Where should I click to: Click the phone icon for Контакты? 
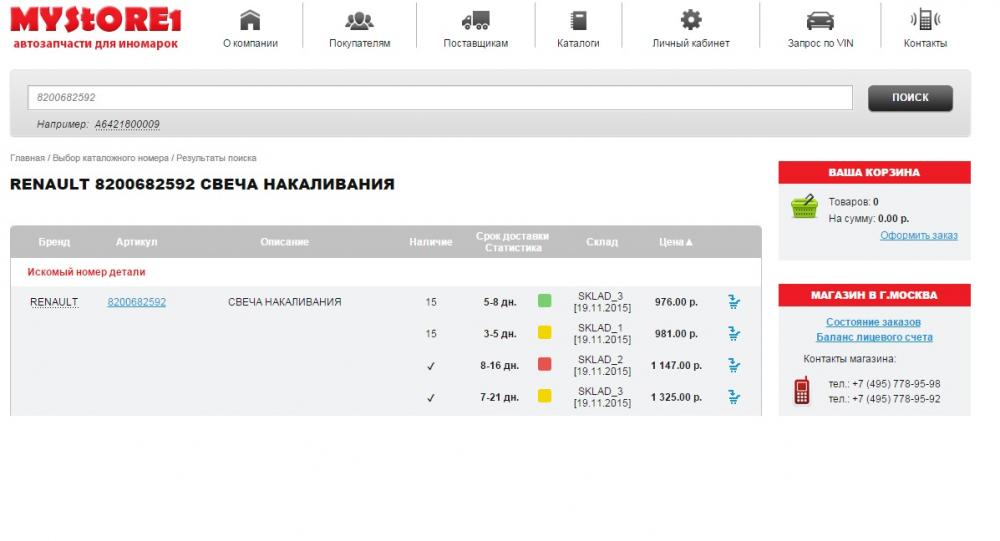925,20
